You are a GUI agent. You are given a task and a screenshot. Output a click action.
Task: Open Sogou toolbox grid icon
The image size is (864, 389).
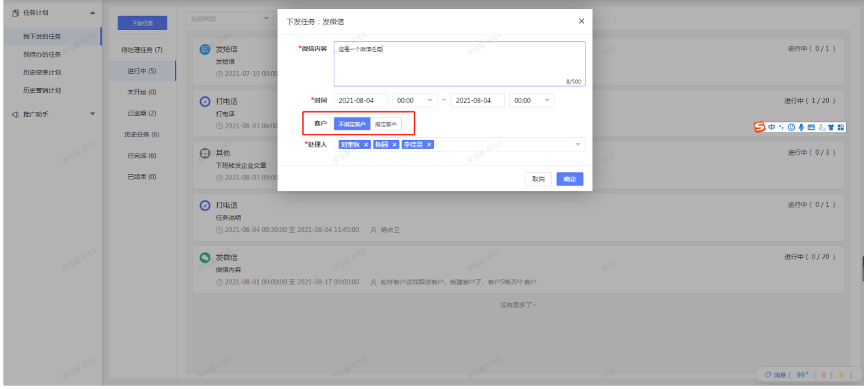pyautogui.click(x=841, y=127)
